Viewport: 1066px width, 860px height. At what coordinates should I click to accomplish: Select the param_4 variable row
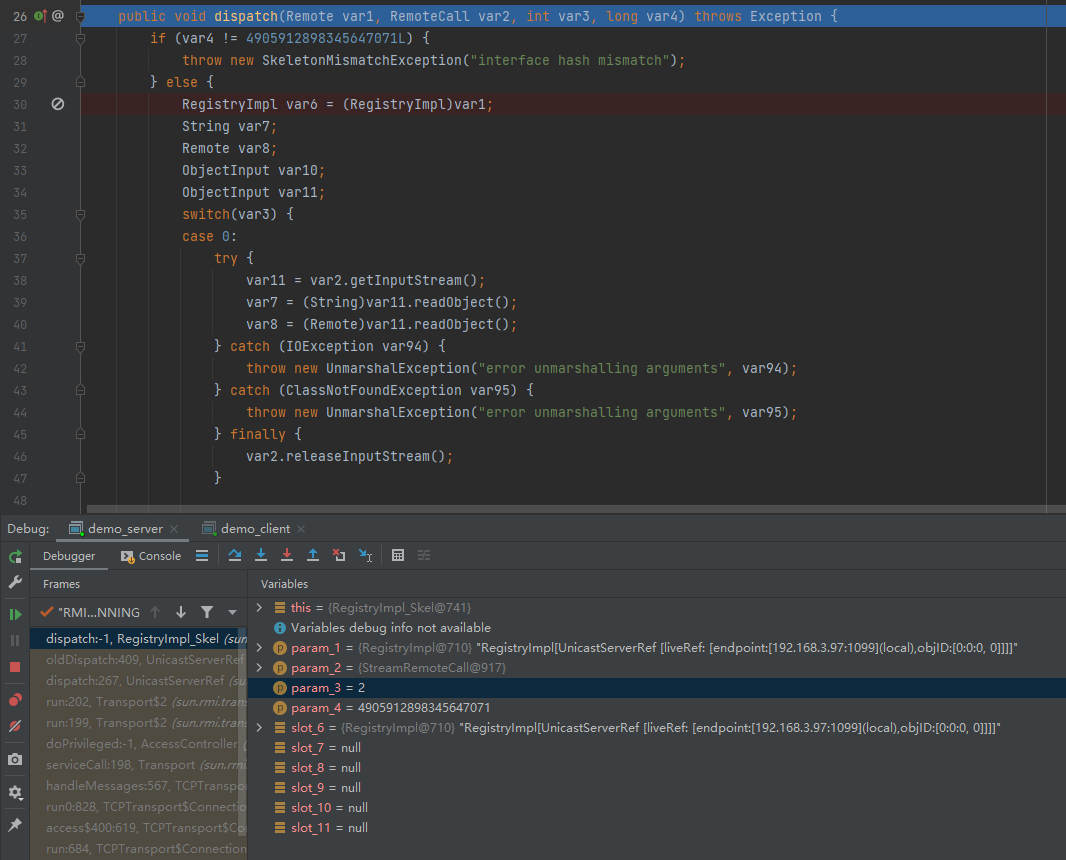coord(657,708)
